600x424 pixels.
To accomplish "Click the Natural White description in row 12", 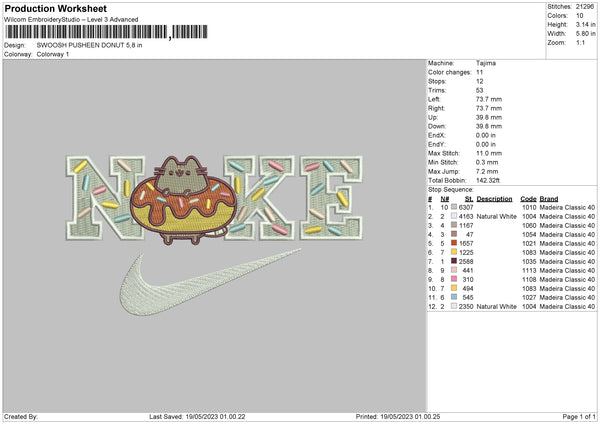I will pos(497,307).
